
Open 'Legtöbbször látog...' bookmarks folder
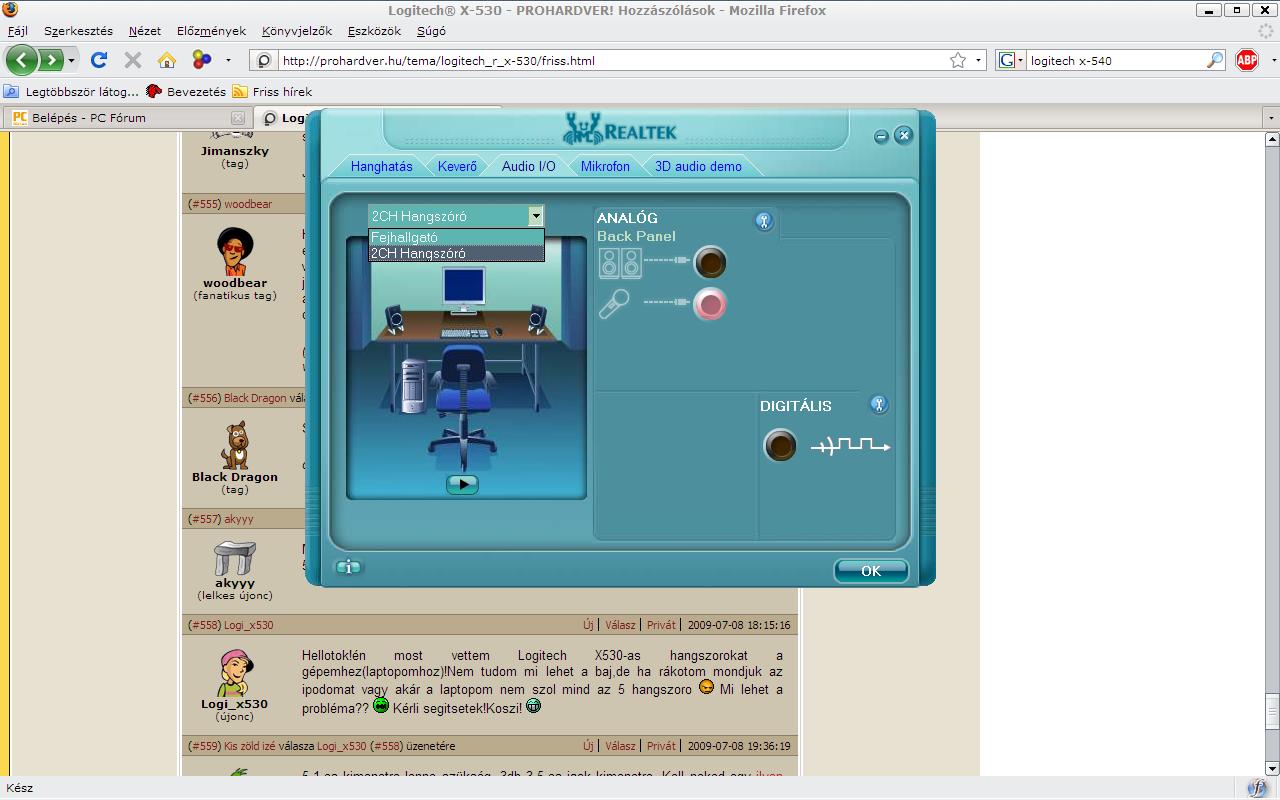[72, 91]
